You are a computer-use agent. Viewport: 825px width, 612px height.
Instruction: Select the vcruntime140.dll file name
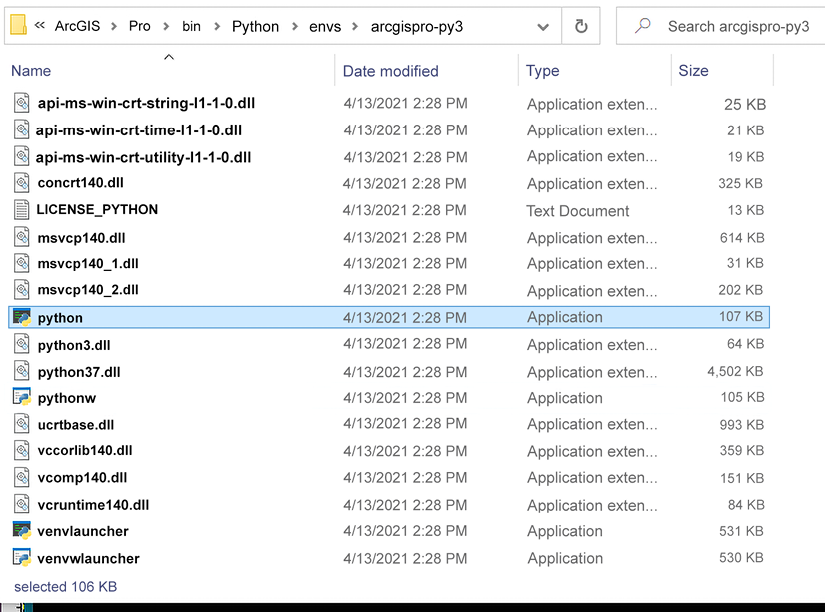pos(93,505)
